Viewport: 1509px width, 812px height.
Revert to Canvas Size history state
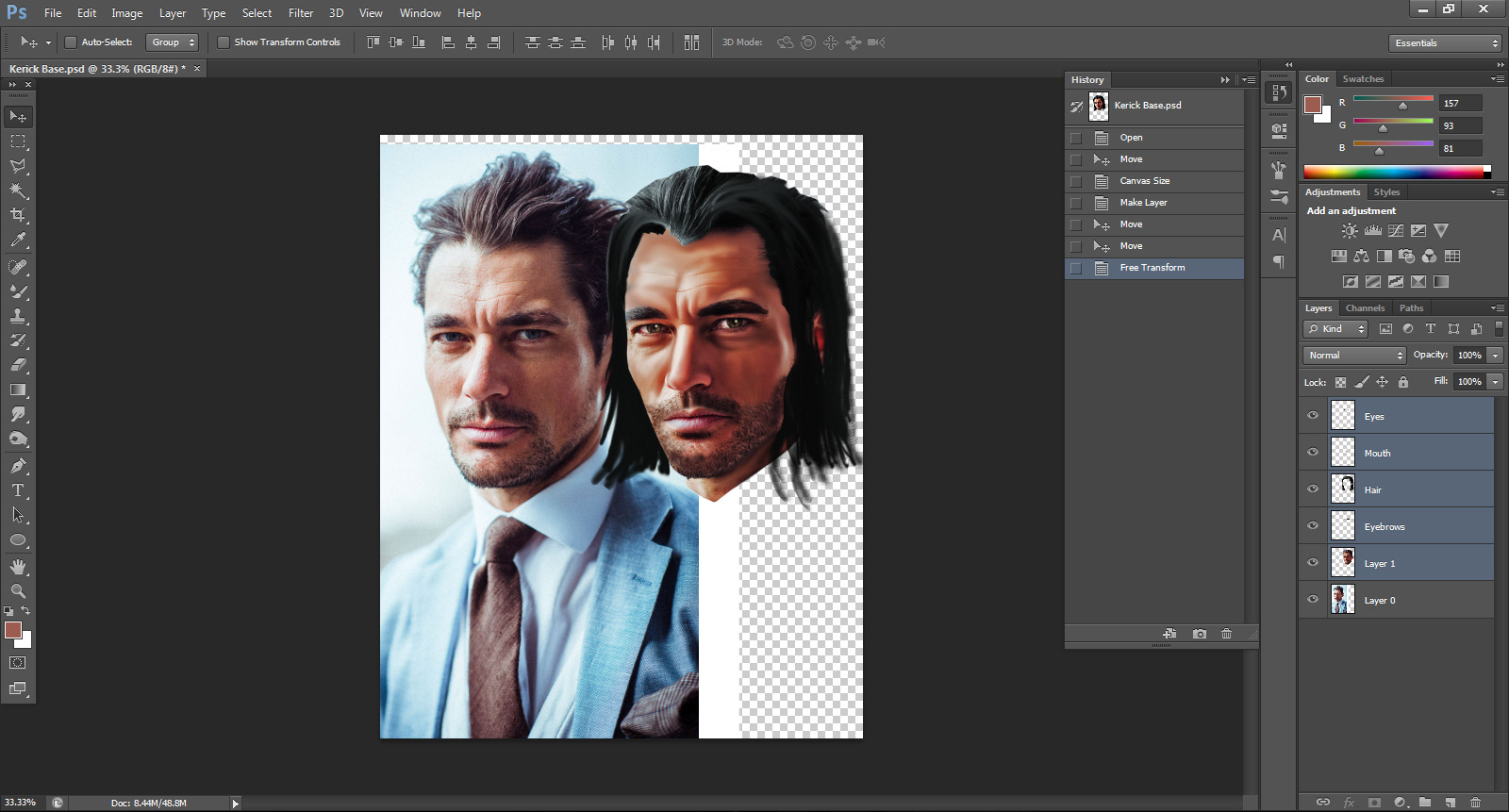click(1154, 181)
